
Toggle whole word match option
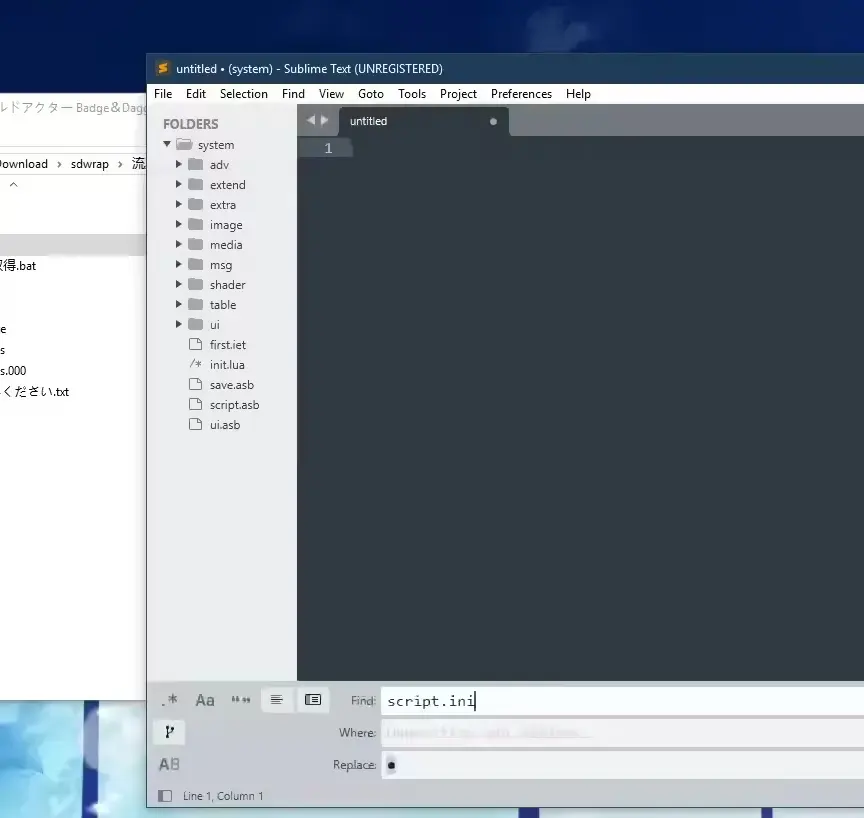click(x=241, y=700)
